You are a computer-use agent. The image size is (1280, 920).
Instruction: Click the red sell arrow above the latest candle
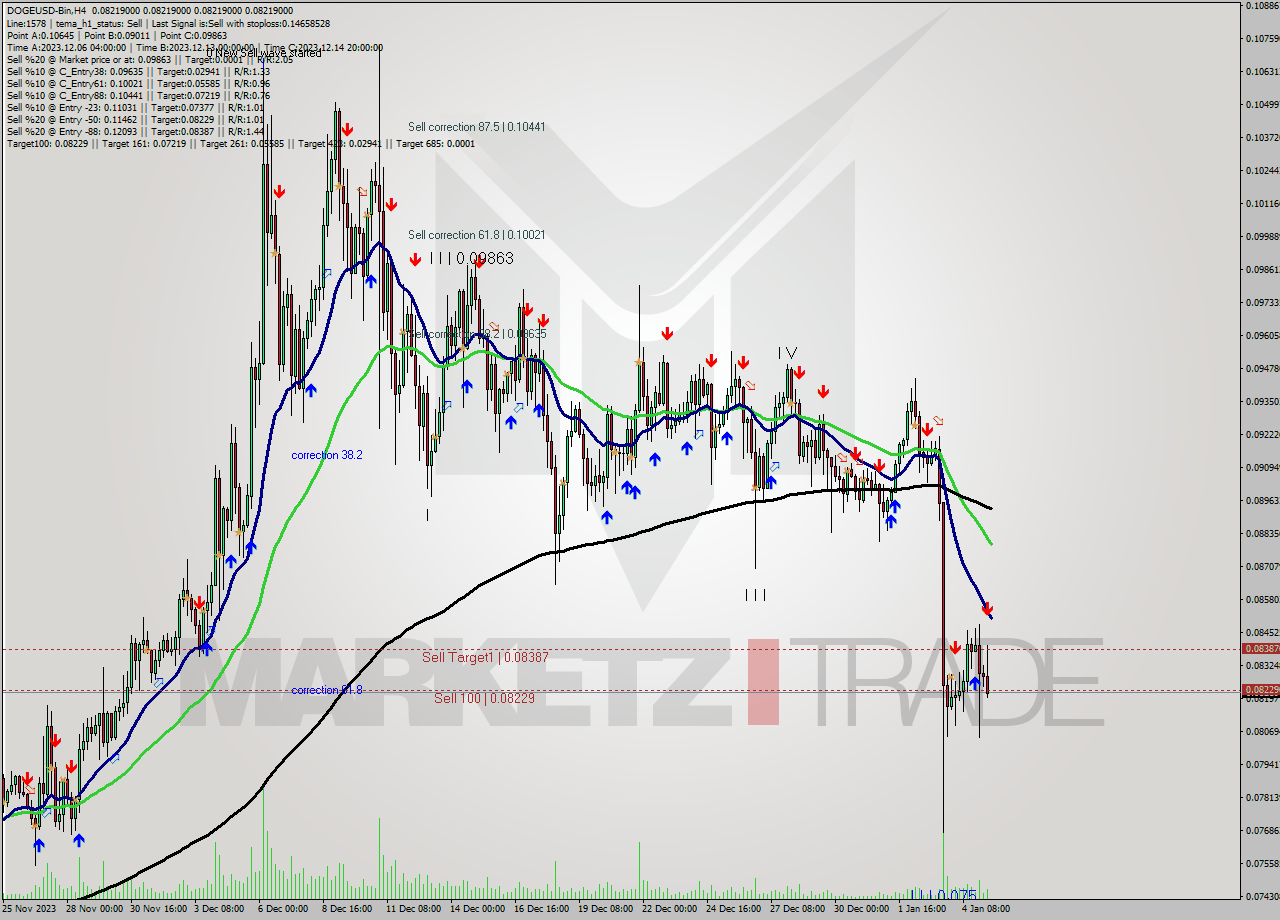click(x=987, y=608)
